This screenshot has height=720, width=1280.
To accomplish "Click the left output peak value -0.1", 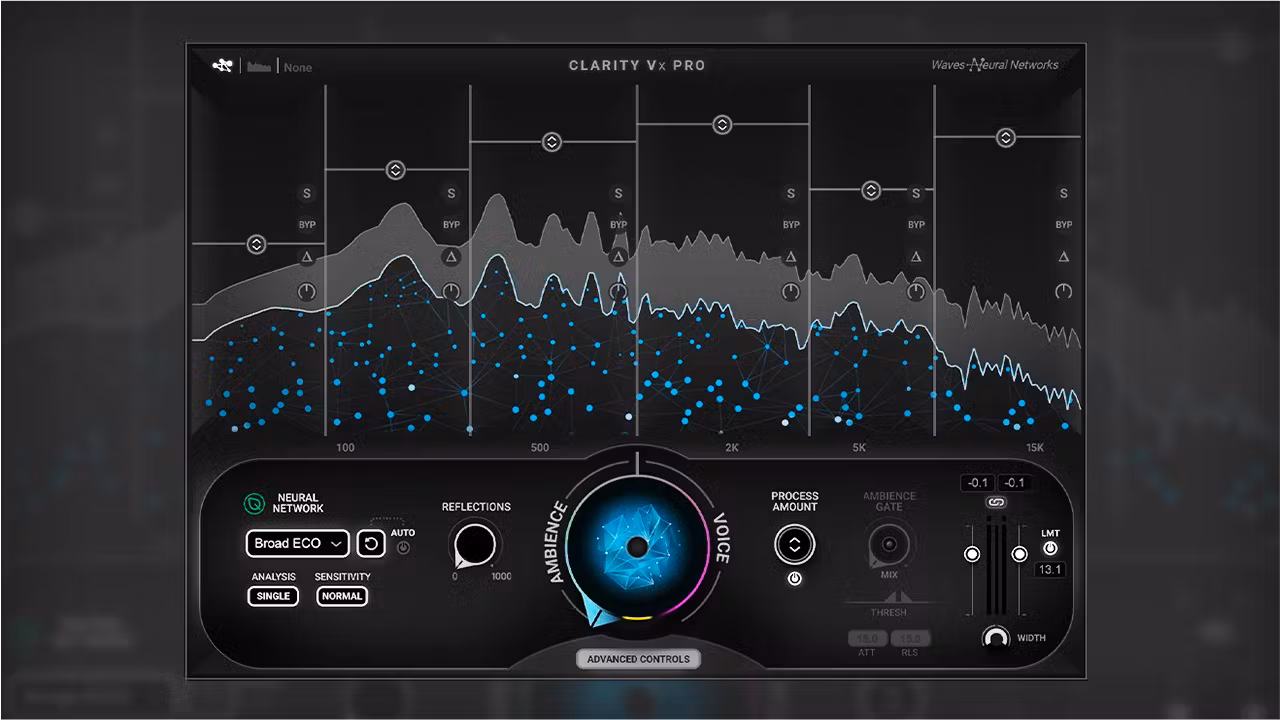I will click(977, 483).
